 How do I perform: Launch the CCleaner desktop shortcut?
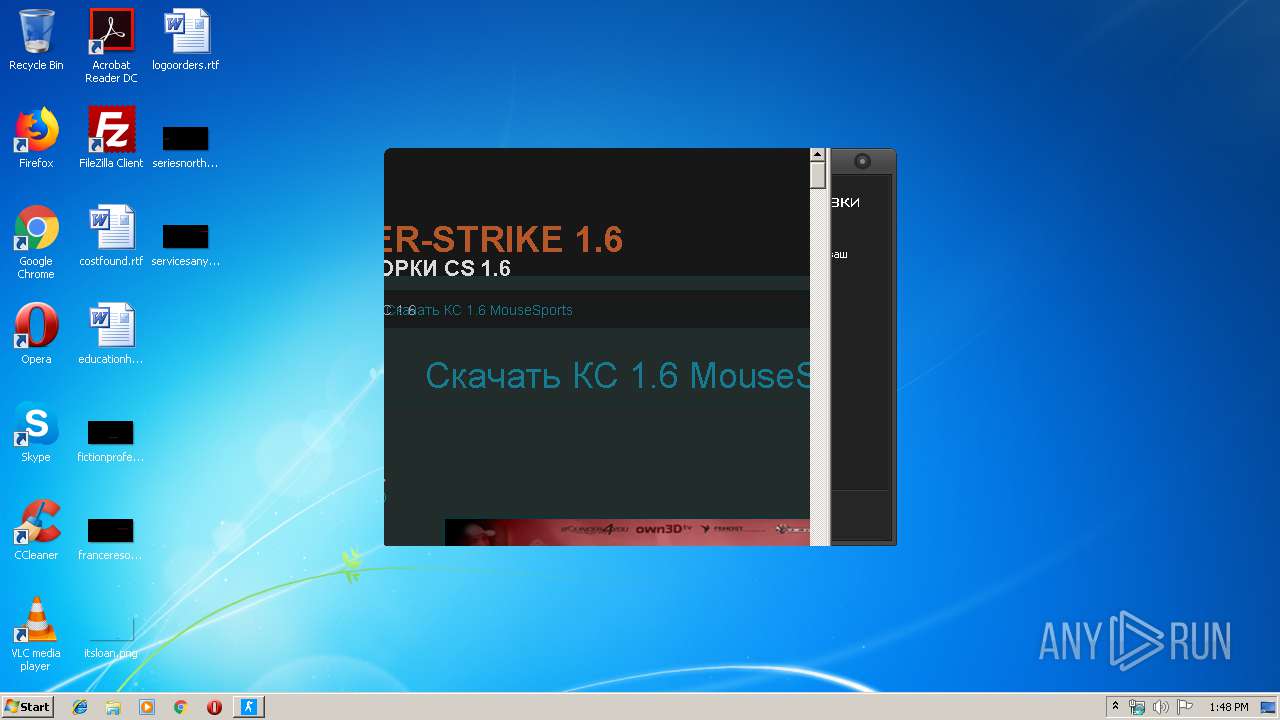pos(36,530)
